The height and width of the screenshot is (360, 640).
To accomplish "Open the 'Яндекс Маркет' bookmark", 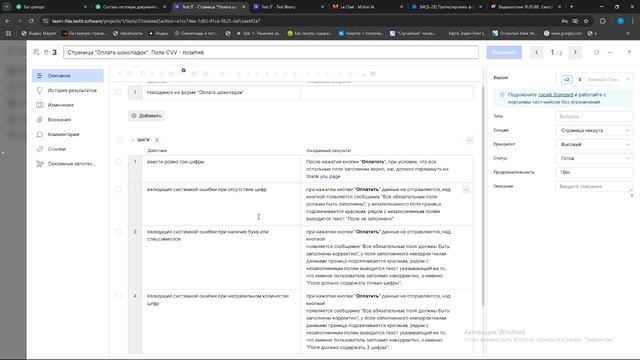I will point(39,33).
